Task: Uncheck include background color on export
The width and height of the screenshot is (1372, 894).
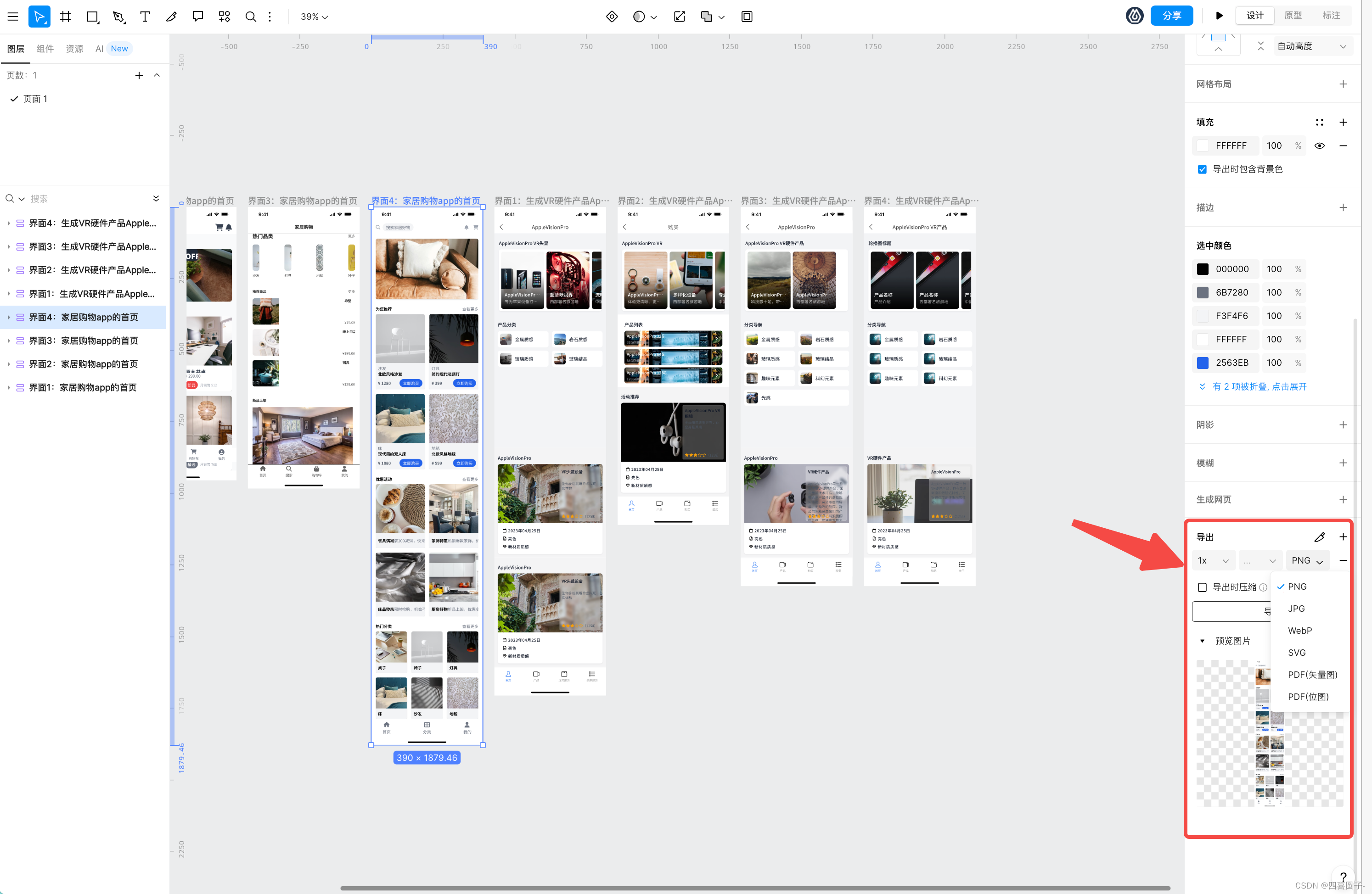Action: (x=1202, y=169)
